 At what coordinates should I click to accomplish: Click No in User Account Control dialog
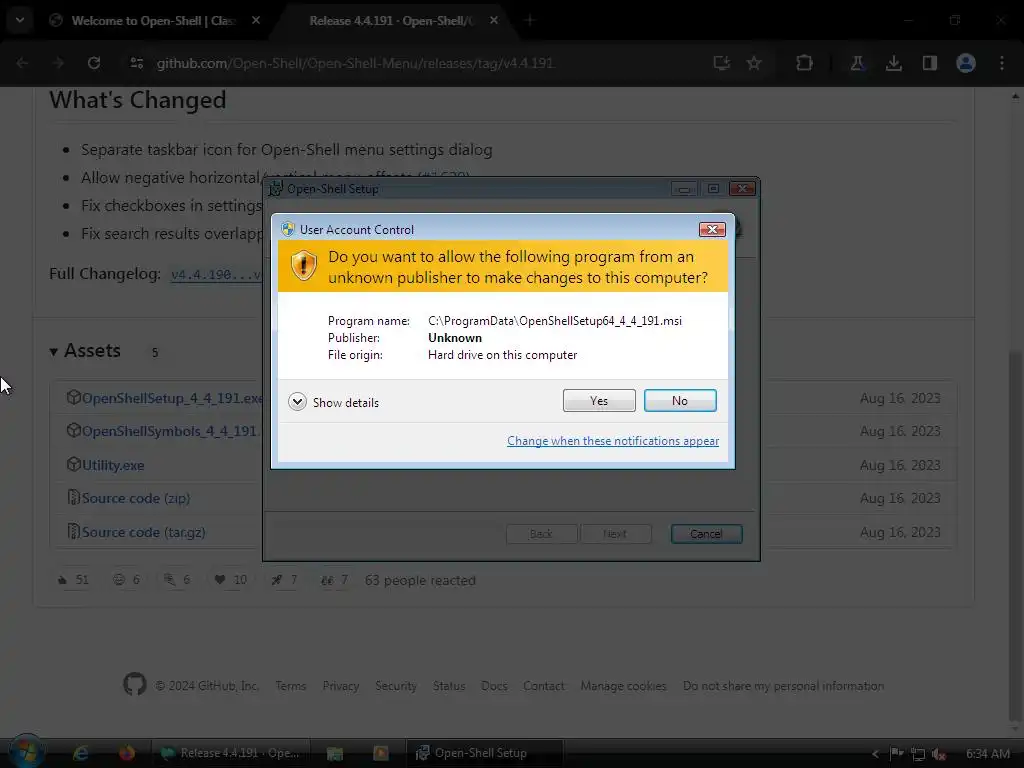point(680,400)
